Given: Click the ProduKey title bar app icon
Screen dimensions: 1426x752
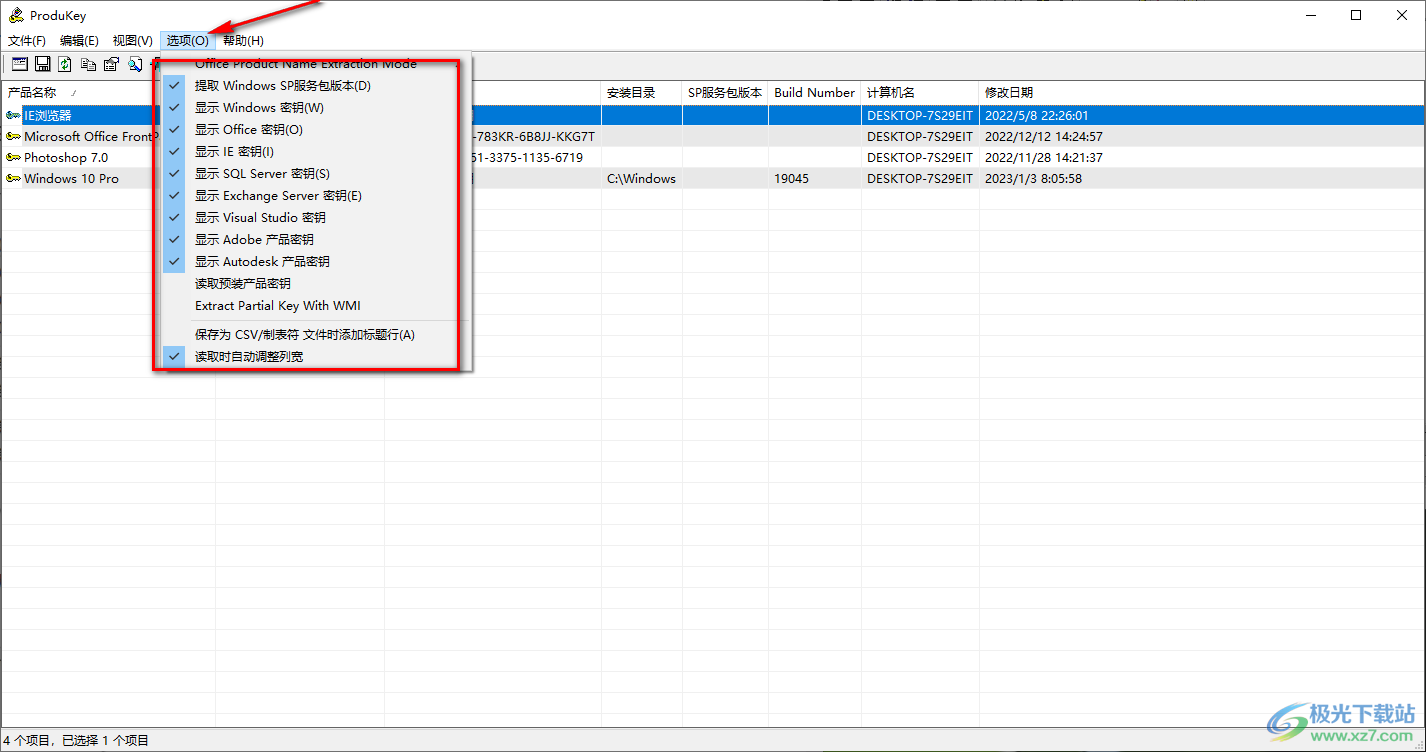Looking at the screenshot, I should click(x=15, y=16).
